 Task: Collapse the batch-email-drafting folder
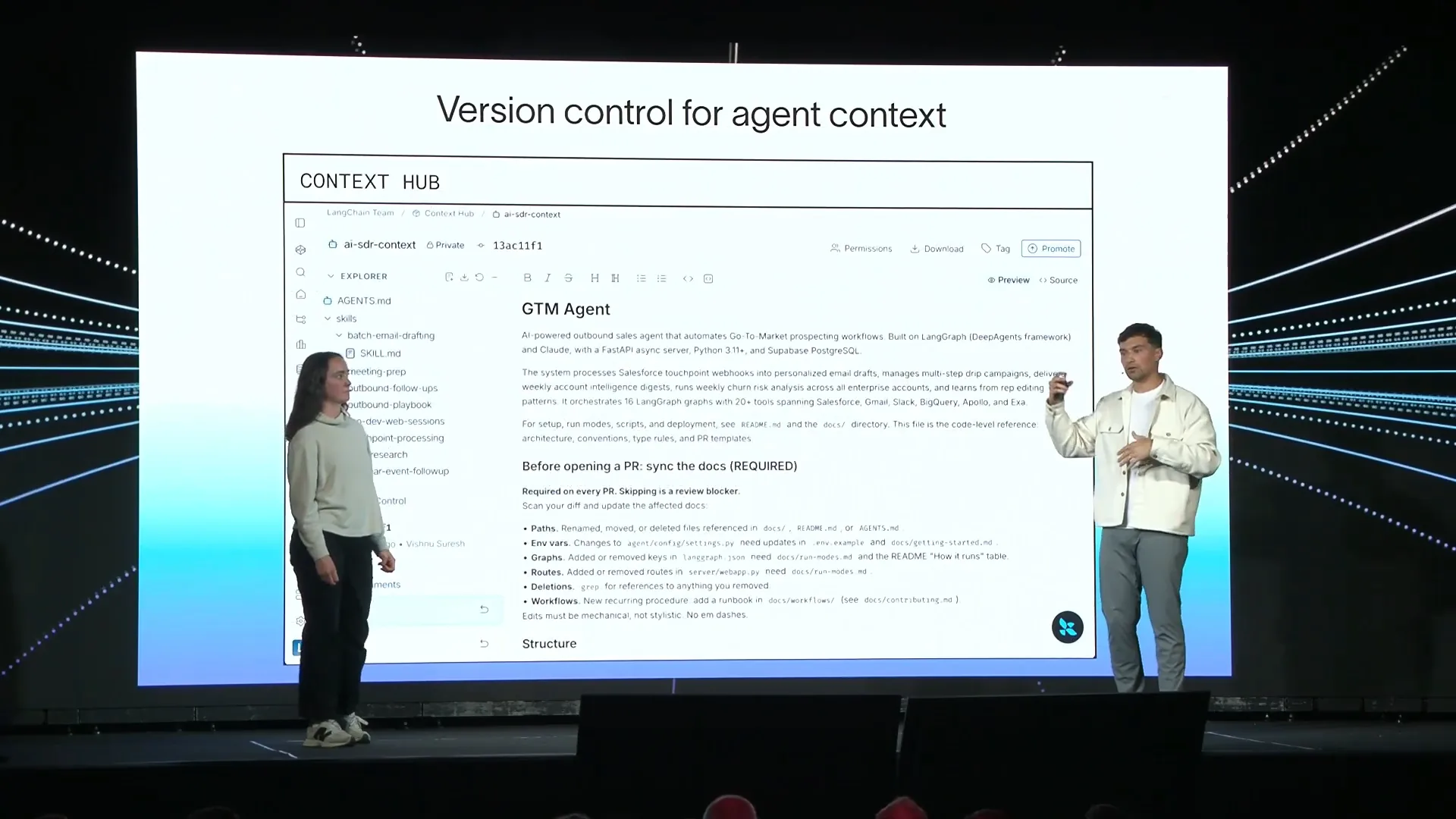(339, 335)
